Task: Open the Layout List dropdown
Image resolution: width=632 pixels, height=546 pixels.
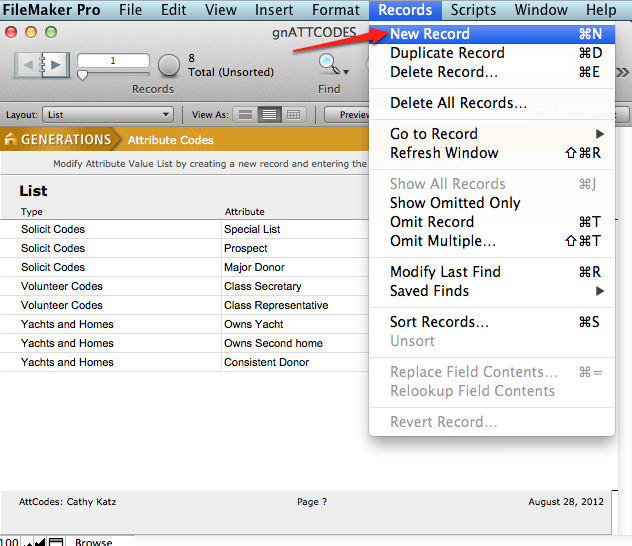Action: click(x=108, y=115)
